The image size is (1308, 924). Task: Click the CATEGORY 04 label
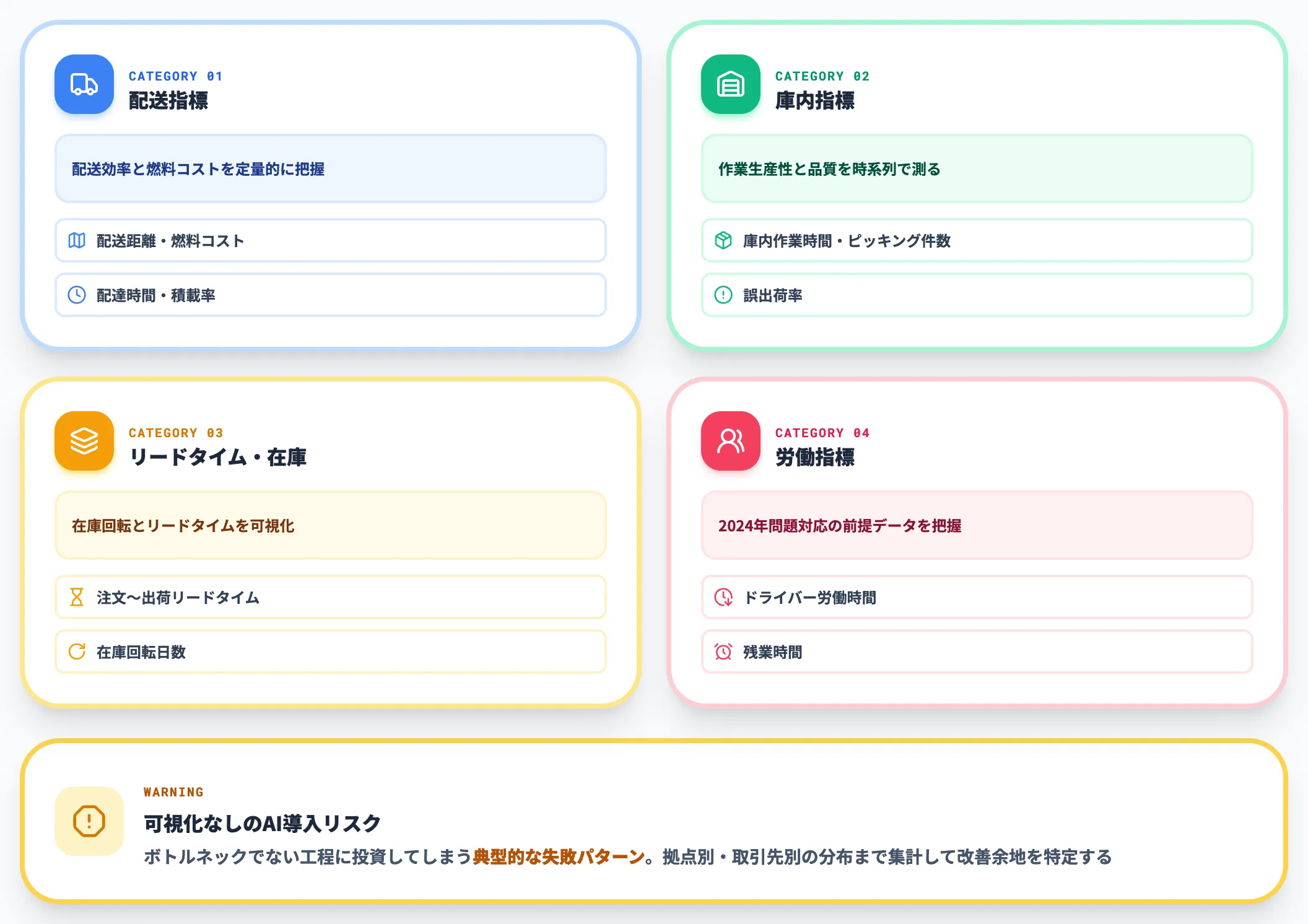pyautogui.click(x=822, y=433)
